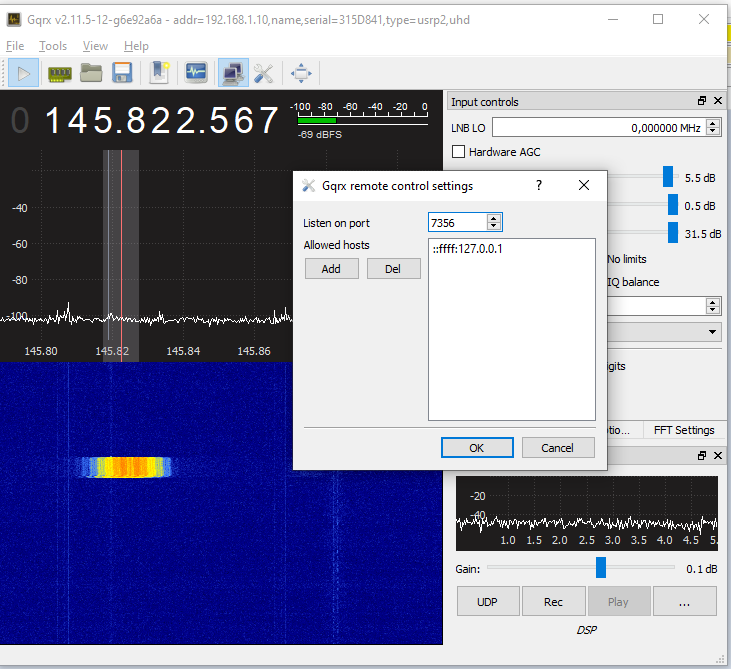This screenshot has height=669, width=731.
Task: Click the 0.5 dB gain slider handle
Action: [x=673, y=205]
